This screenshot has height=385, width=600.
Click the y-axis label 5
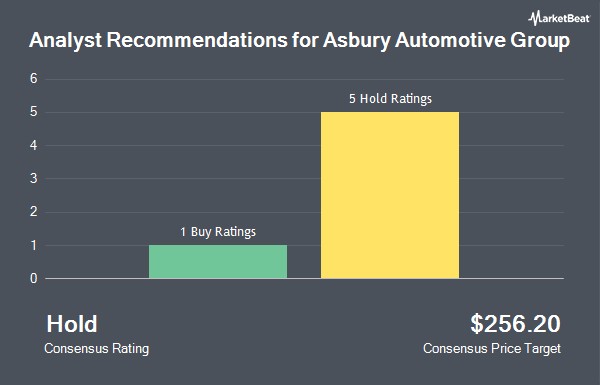point(34,112)
